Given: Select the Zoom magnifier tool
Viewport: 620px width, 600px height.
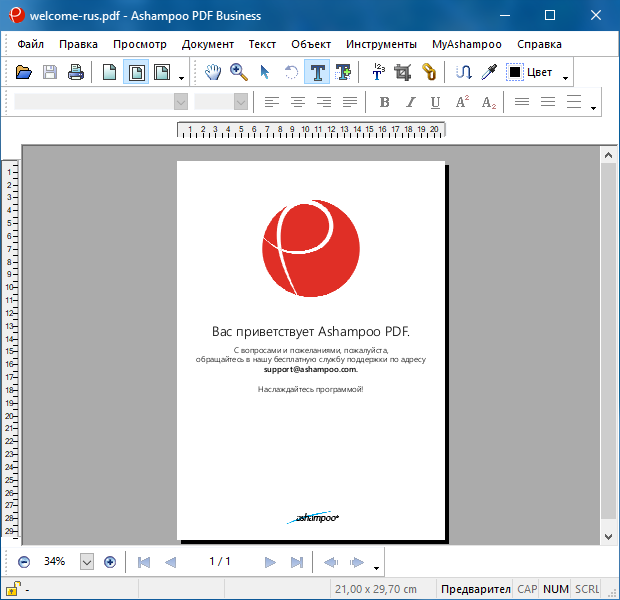Looking at the screenshot, I should 239,72.
